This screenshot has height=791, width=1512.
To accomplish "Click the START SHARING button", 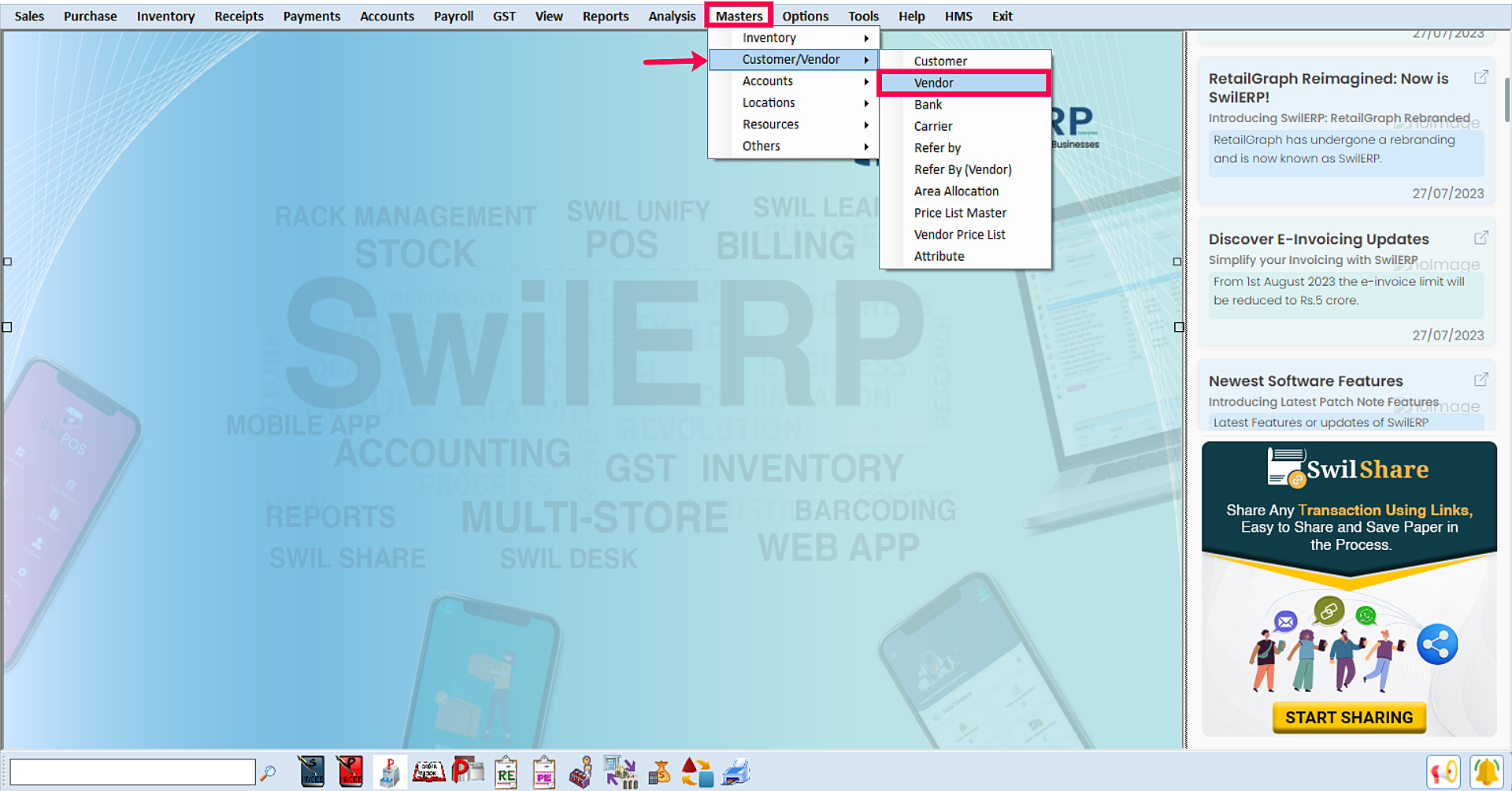I will pyautogui.click(x=1349, y=718).
